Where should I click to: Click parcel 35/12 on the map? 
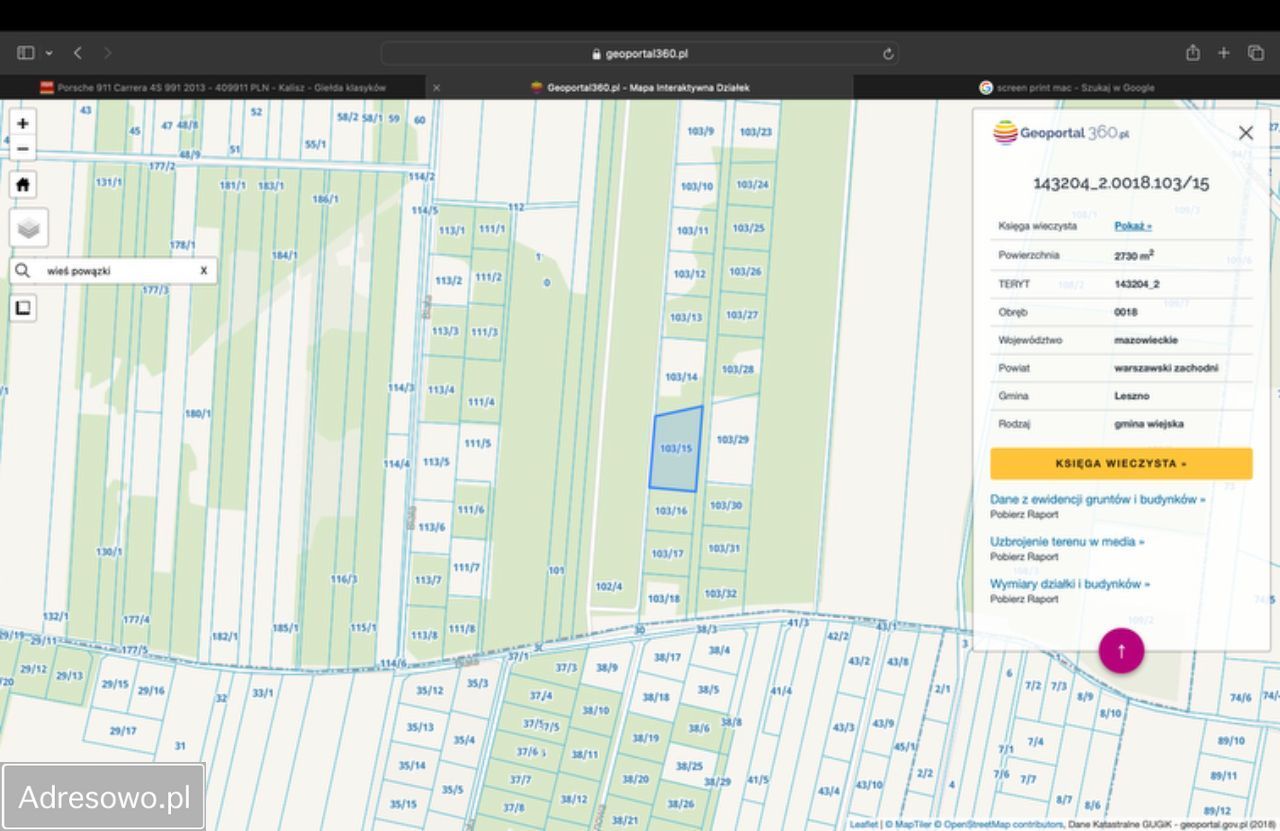[430, 690]
